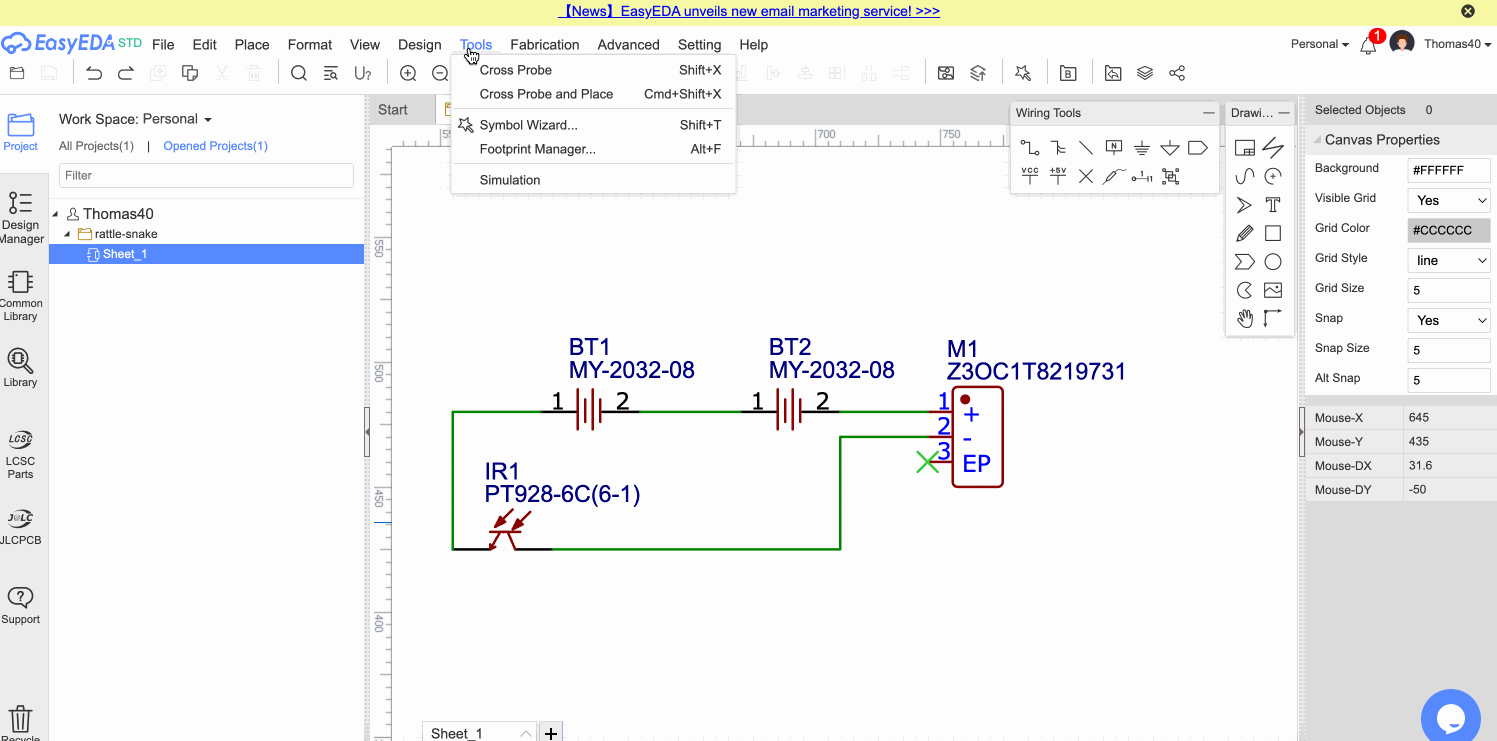The width and height of the screenshot is (1497, 741).
Task: Collapse the Canvas Properties section
Action: (1315, 140)
